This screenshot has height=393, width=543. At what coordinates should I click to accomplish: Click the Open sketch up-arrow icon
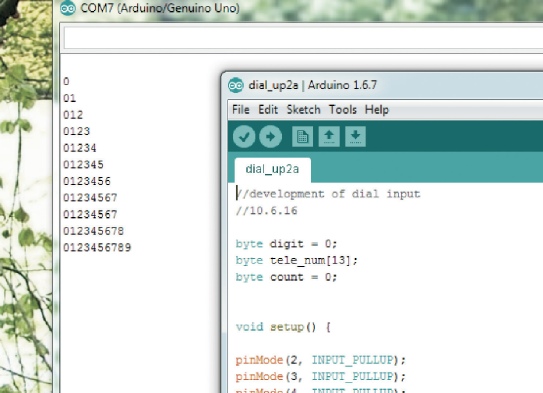pos(329,136)
